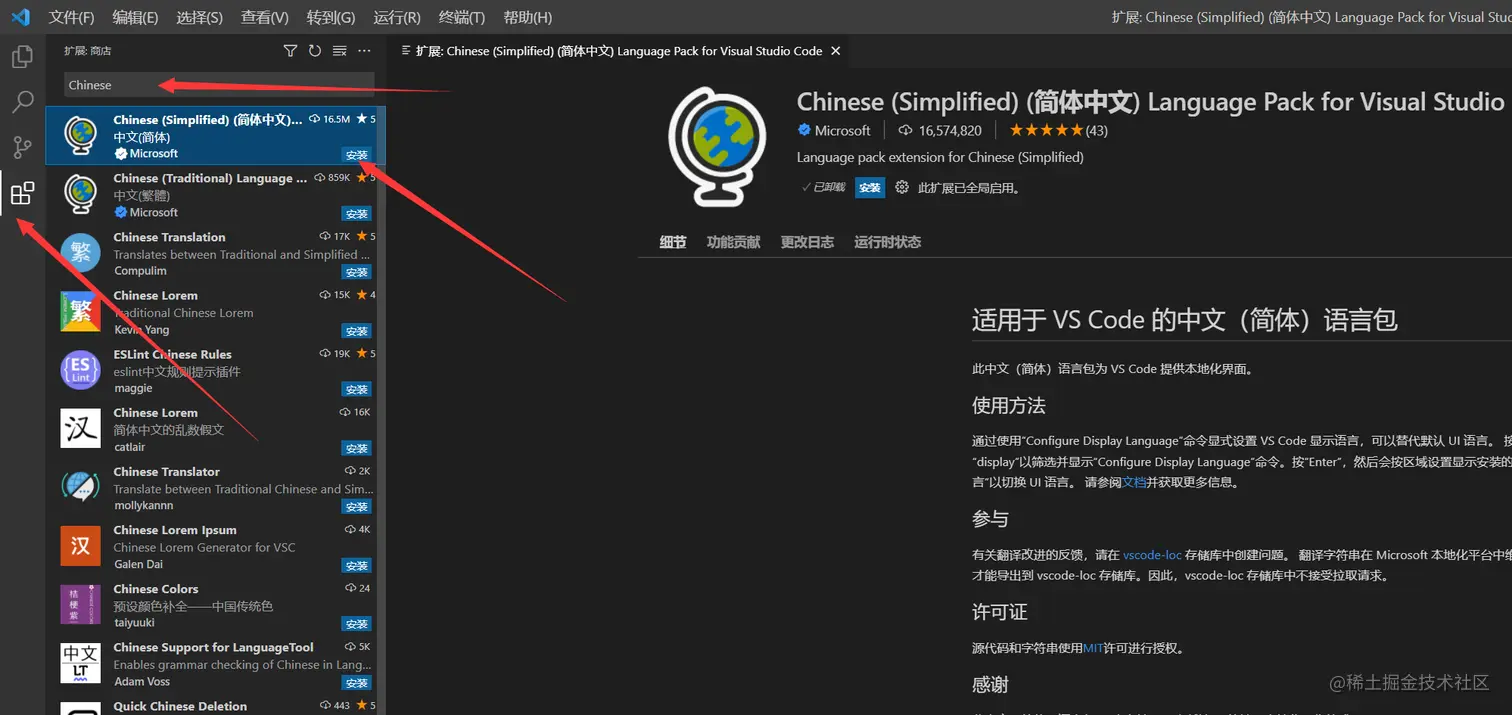Image resolution: width=1512 pixels, height=715 pixels.
Task: Filter extensions using the funnel icon
Action: pyautogui.click(x=290, y=51)
